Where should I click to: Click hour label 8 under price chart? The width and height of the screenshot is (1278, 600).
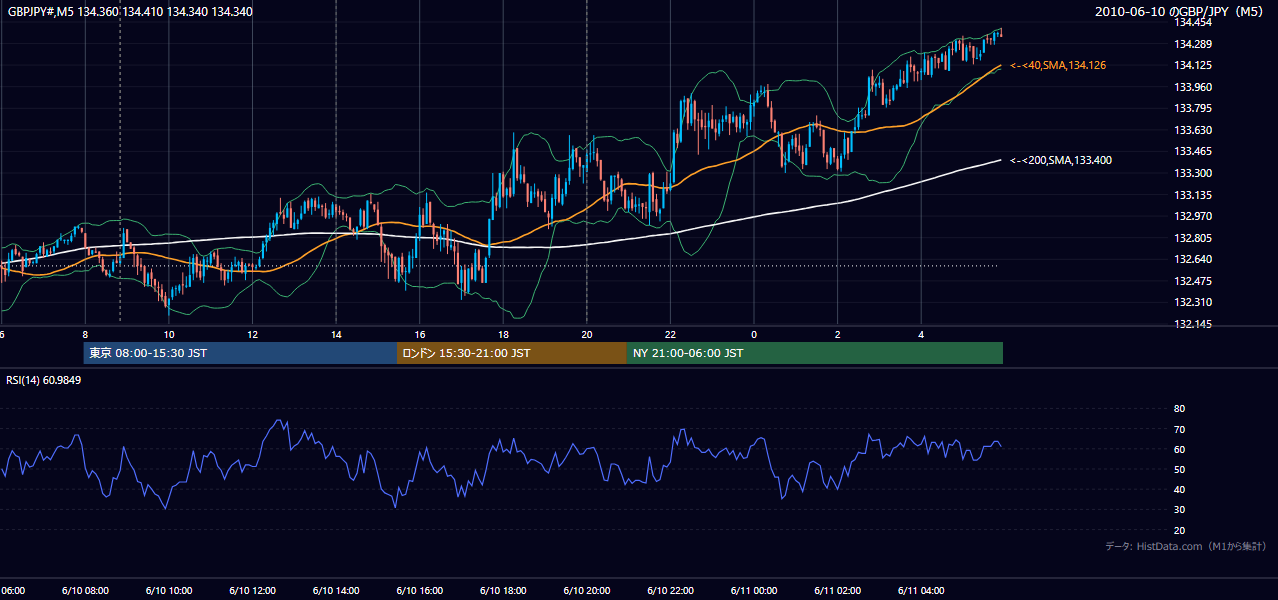click(85, 335)
